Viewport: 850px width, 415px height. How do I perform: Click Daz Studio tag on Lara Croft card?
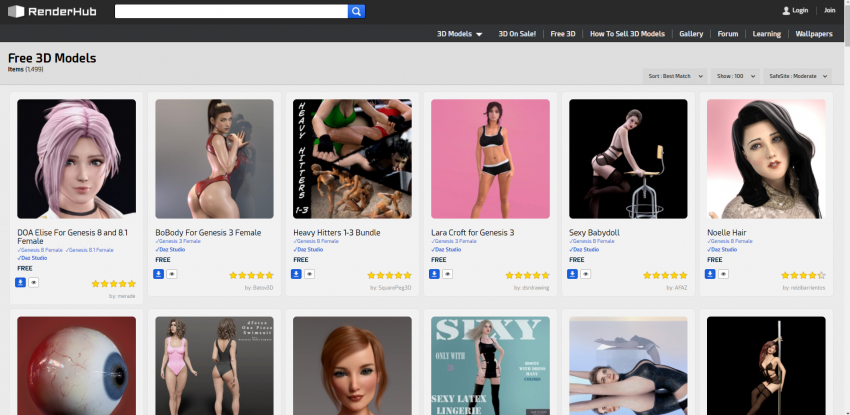[446, 250]
